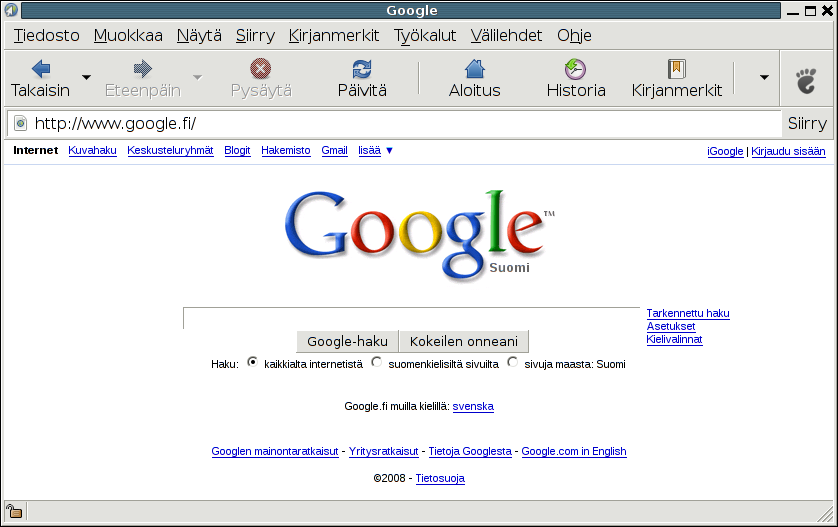Select 'suomenkielisiltä sivuilta' radio button
Image resolution: width=838 pixels, height=527 pixels.
pyautogui.click(x=376, y=363)
